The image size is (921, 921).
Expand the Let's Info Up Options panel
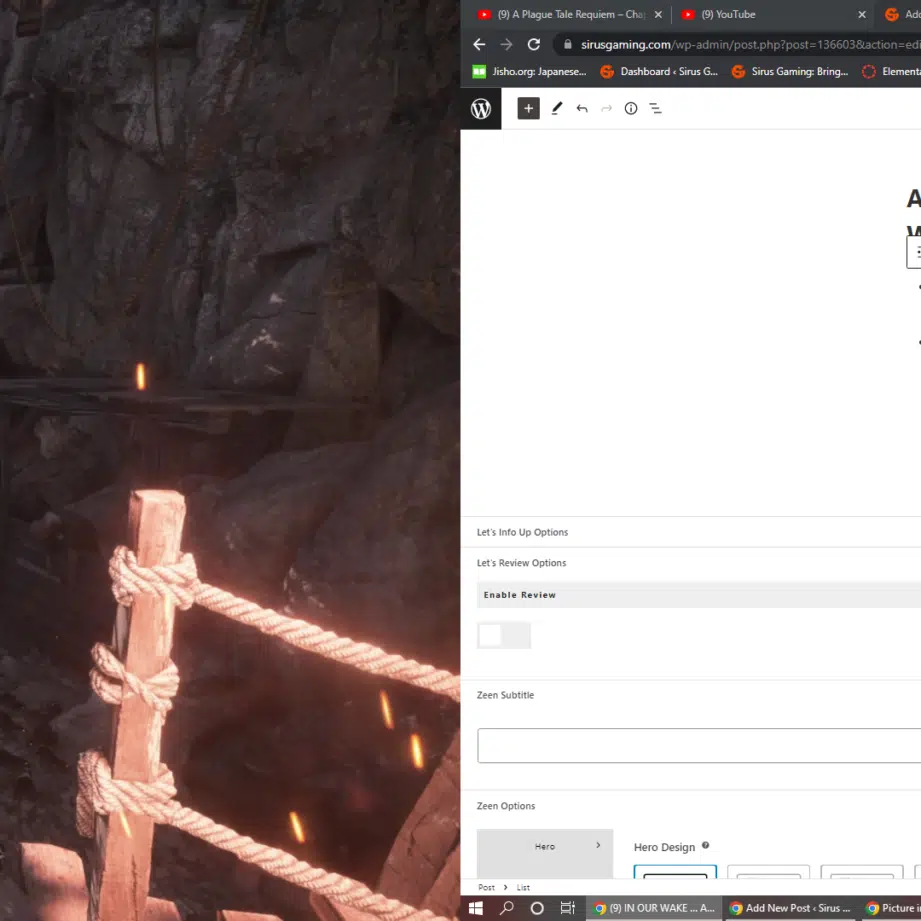pos(691,532)
